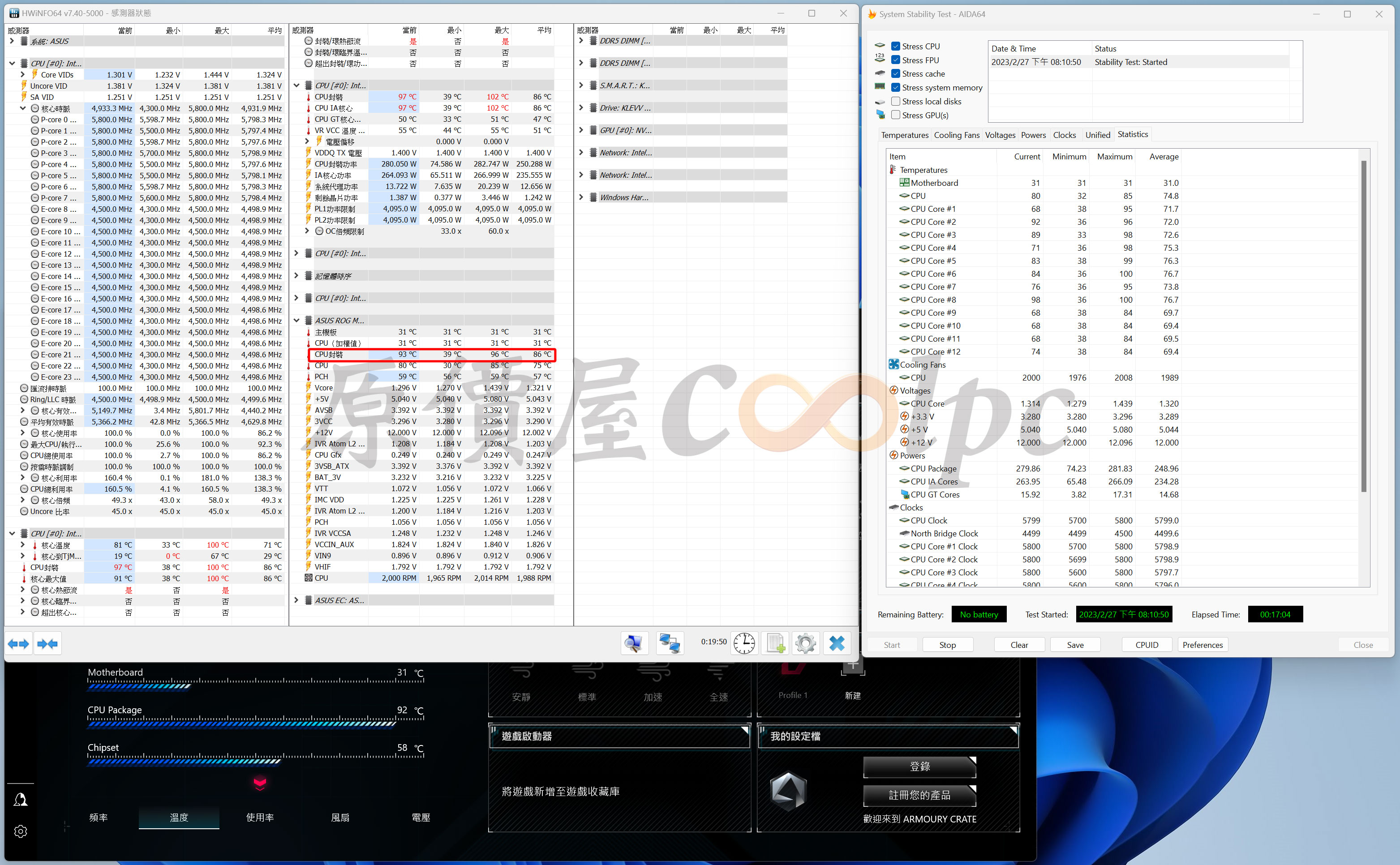Click the network remote monitors icon
The height and width of the screenshot is (865, 1400).
click(670, 644)
